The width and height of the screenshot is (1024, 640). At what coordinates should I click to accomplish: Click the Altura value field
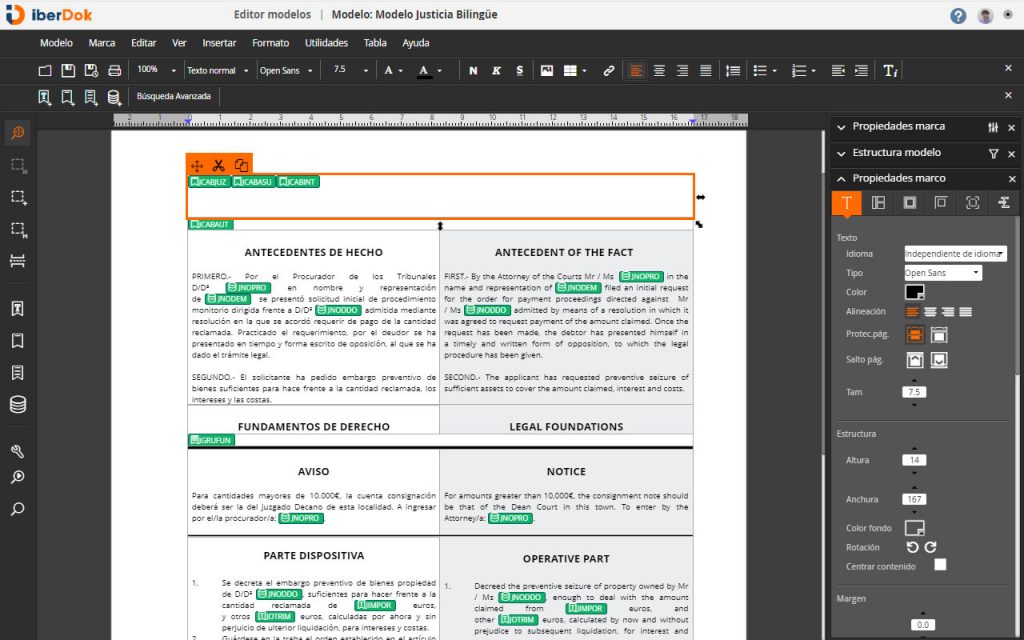(x=914, y=460)
